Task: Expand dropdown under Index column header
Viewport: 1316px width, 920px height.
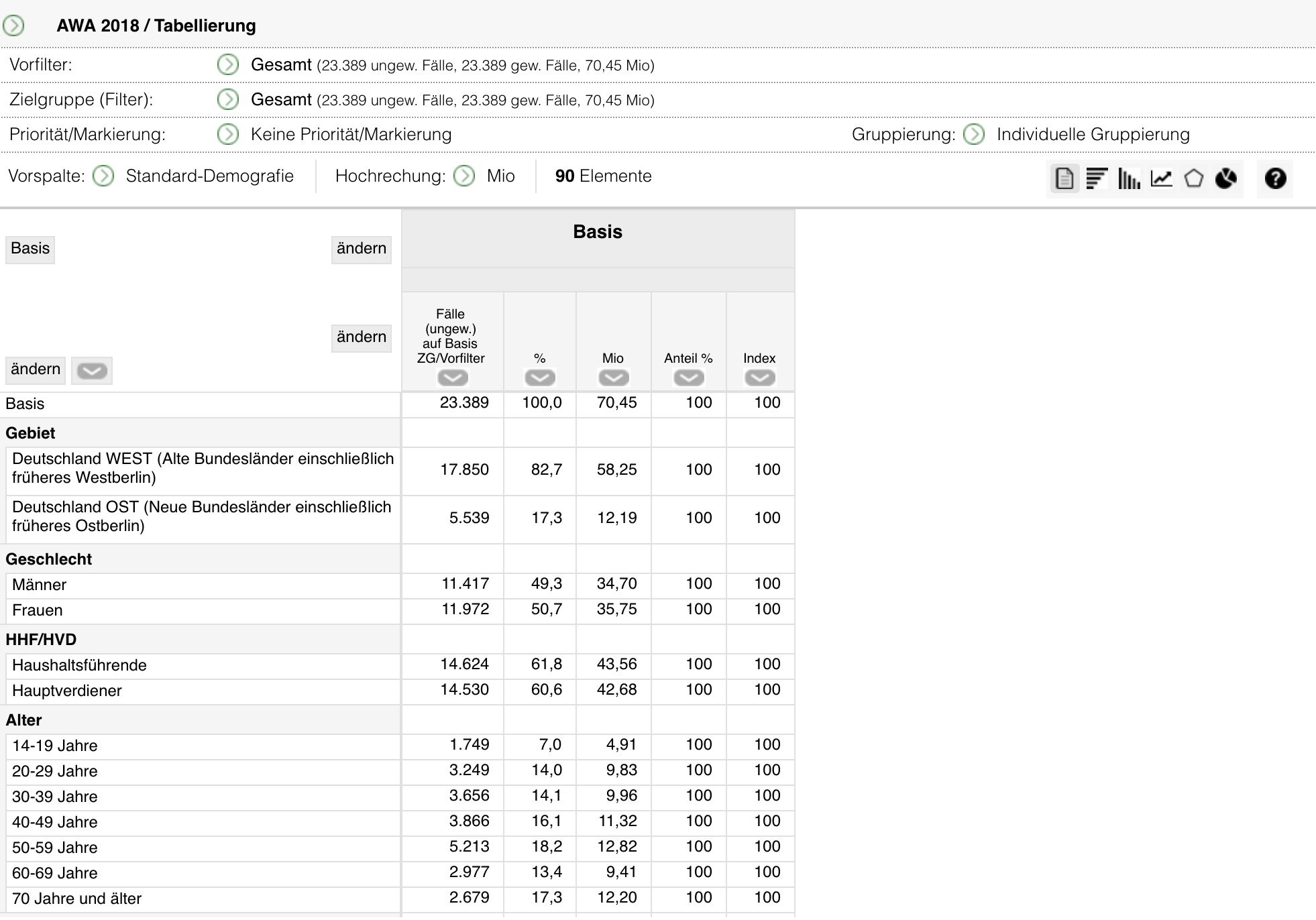Action: tap(760, 378)
